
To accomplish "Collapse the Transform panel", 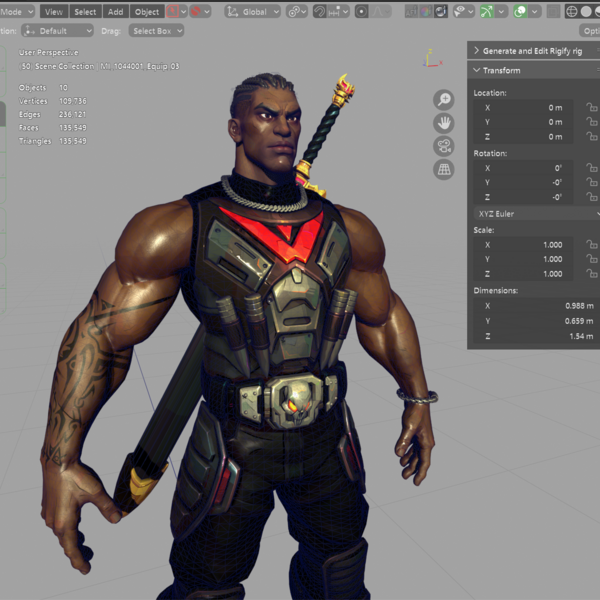I will click(x=533, y=70).
